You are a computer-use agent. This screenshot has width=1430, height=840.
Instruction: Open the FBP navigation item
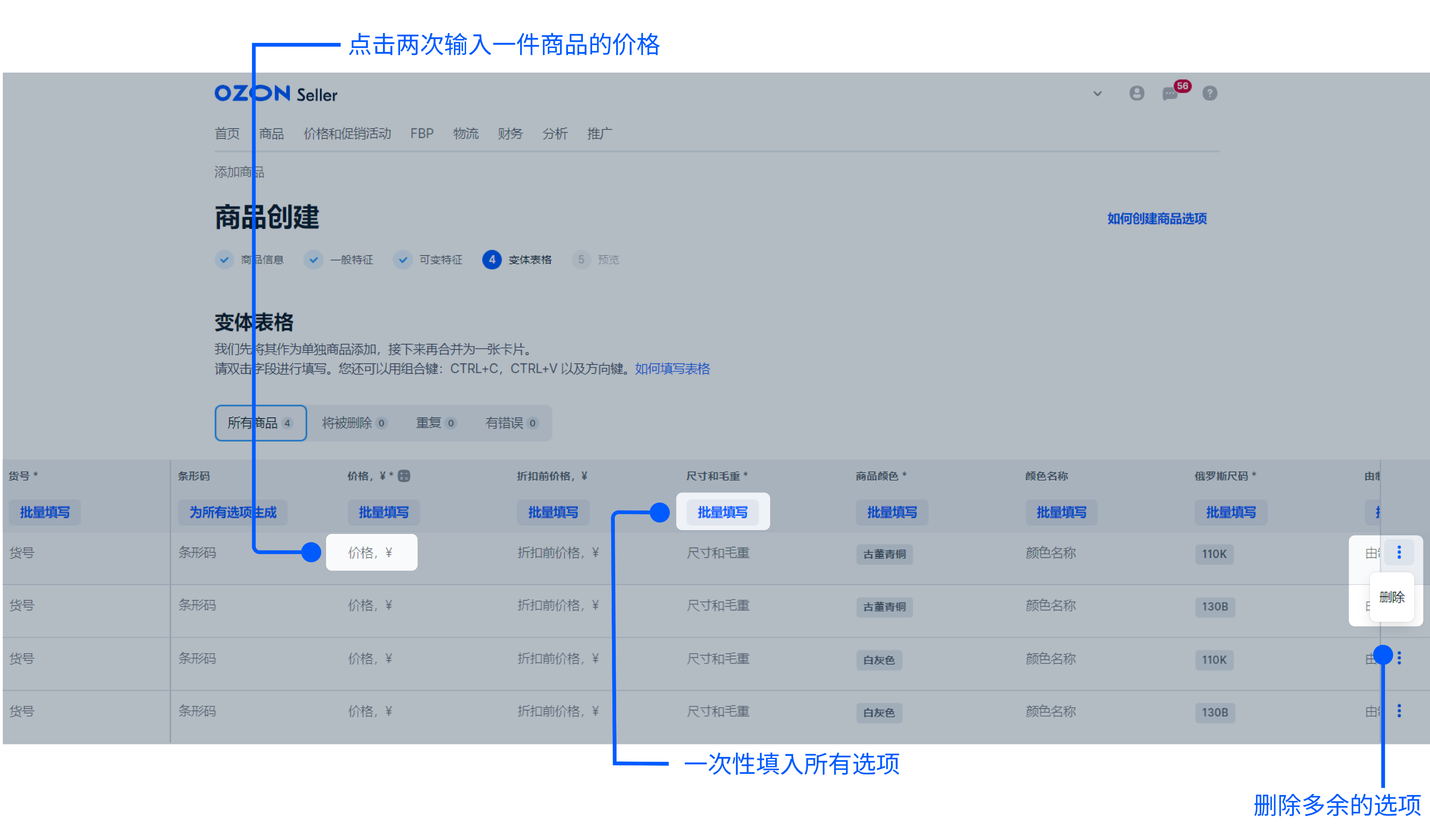422,133
